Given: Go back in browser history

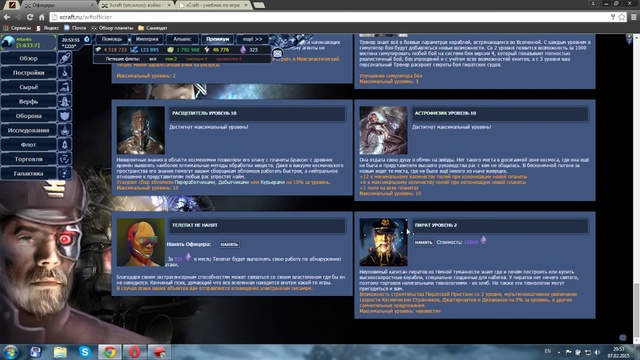Looking at the screenshot, I should 7,17.
